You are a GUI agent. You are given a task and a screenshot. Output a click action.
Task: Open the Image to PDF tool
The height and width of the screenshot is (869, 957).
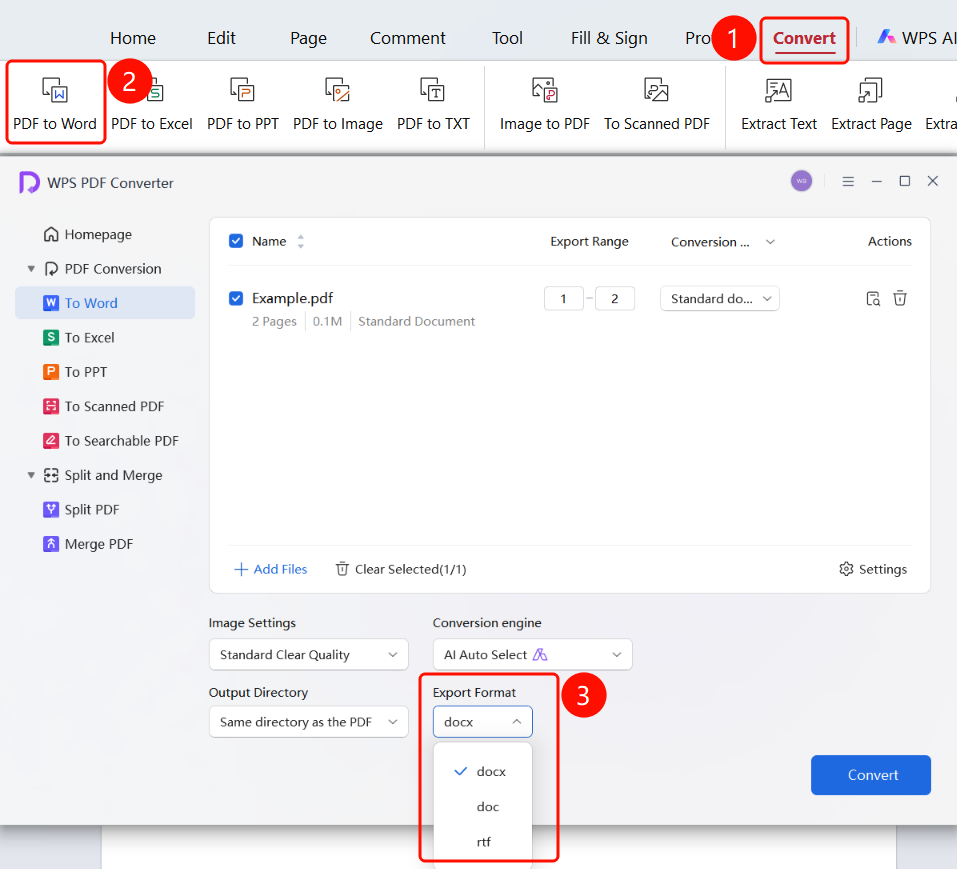point(544,103)
